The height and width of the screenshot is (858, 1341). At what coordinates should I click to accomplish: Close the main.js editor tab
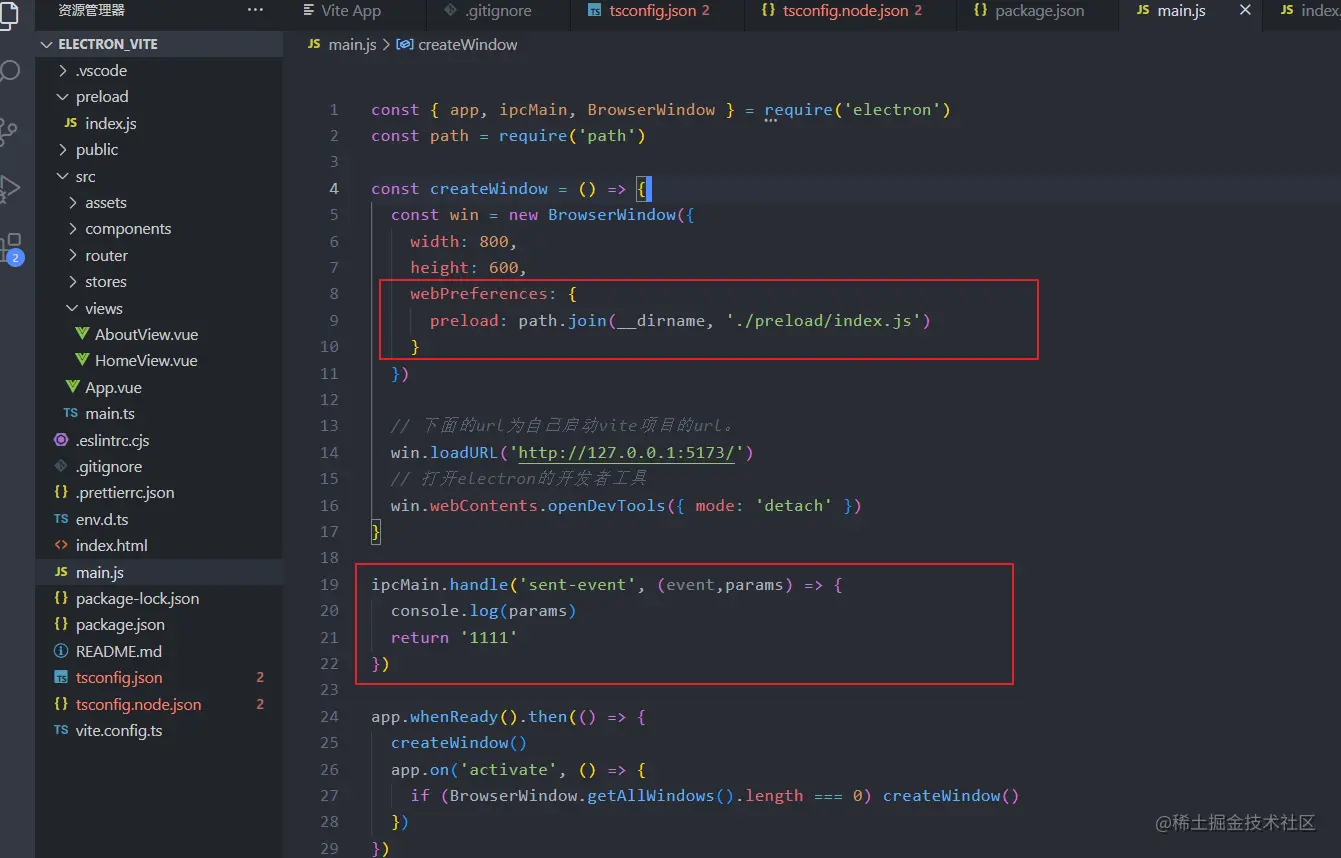(1245, 10)
